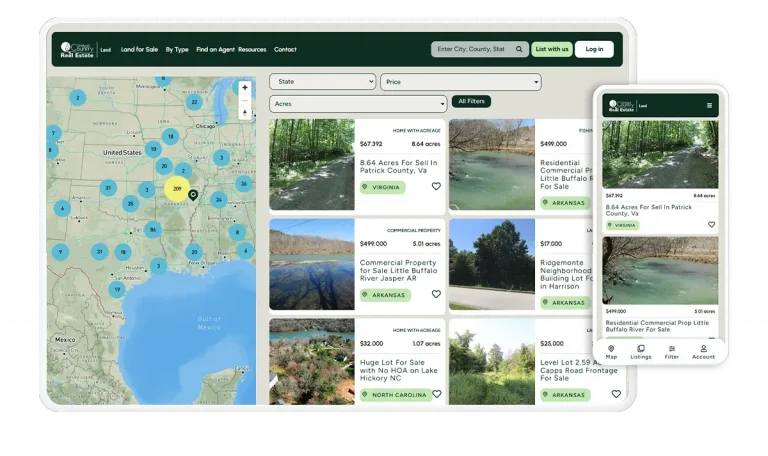Screen dimensions: 768x456
Task: Open Account in mobile bottom bar
Action: [x=703, y=351]
